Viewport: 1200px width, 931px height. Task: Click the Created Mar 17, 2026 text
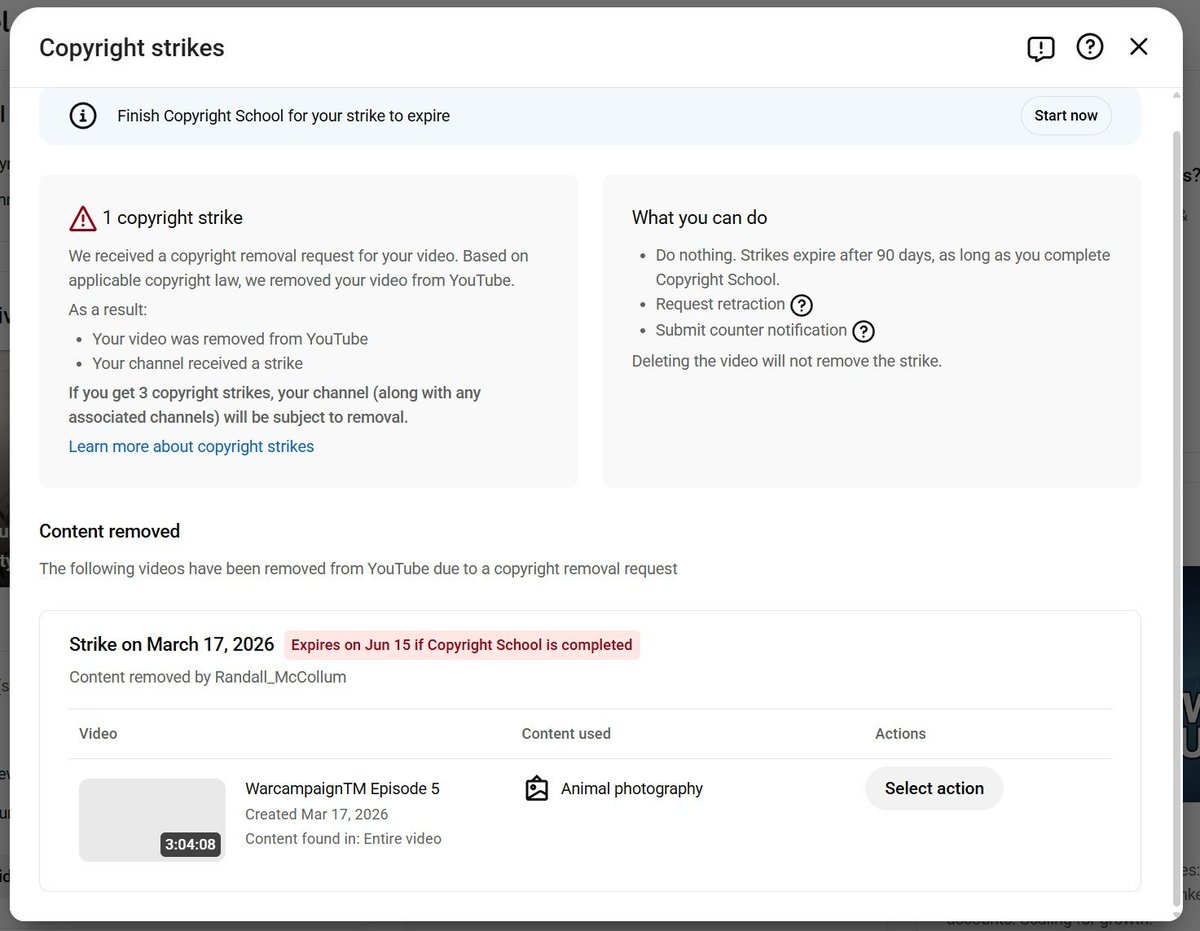(316, 814)
